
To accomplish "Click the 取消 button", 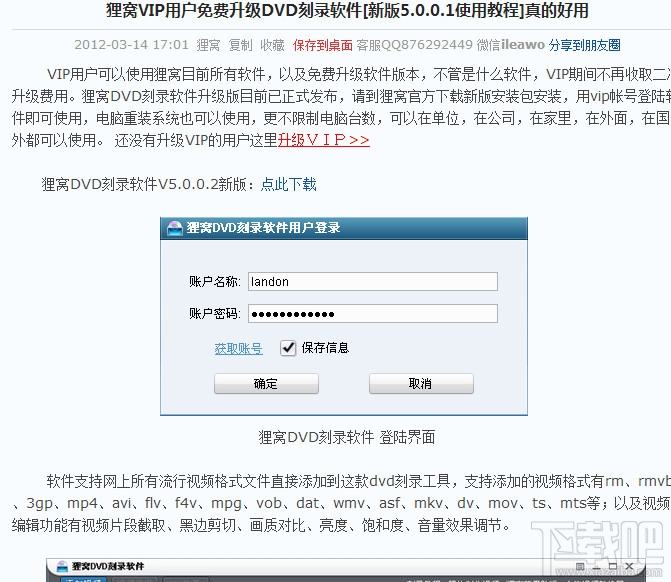I will pos(421,383).
